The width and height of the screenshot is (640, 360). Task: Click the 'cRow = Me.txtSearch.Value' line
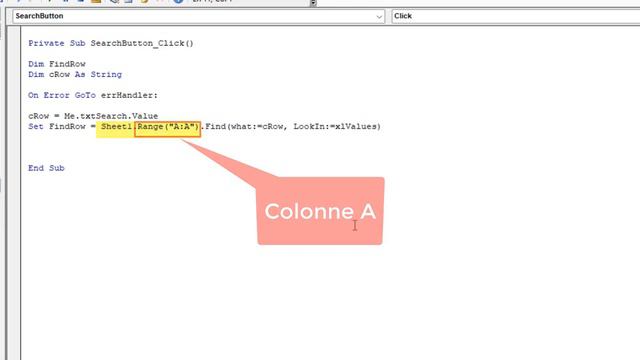click(93, 116)
